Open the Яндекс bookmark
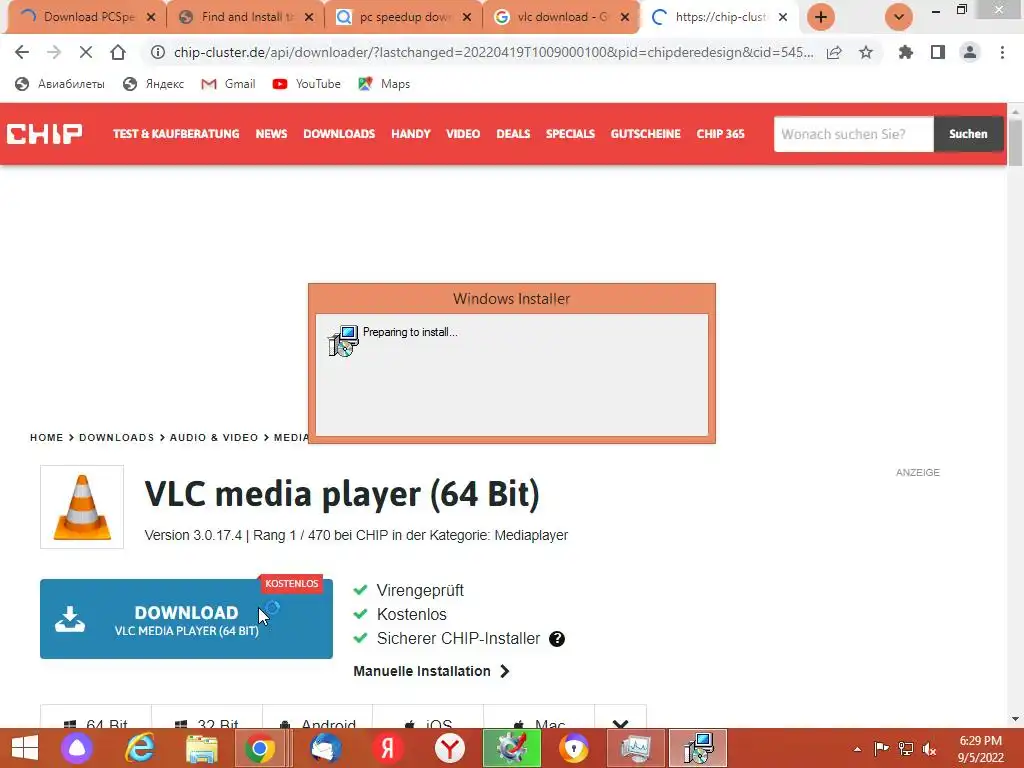 (154, 84)
